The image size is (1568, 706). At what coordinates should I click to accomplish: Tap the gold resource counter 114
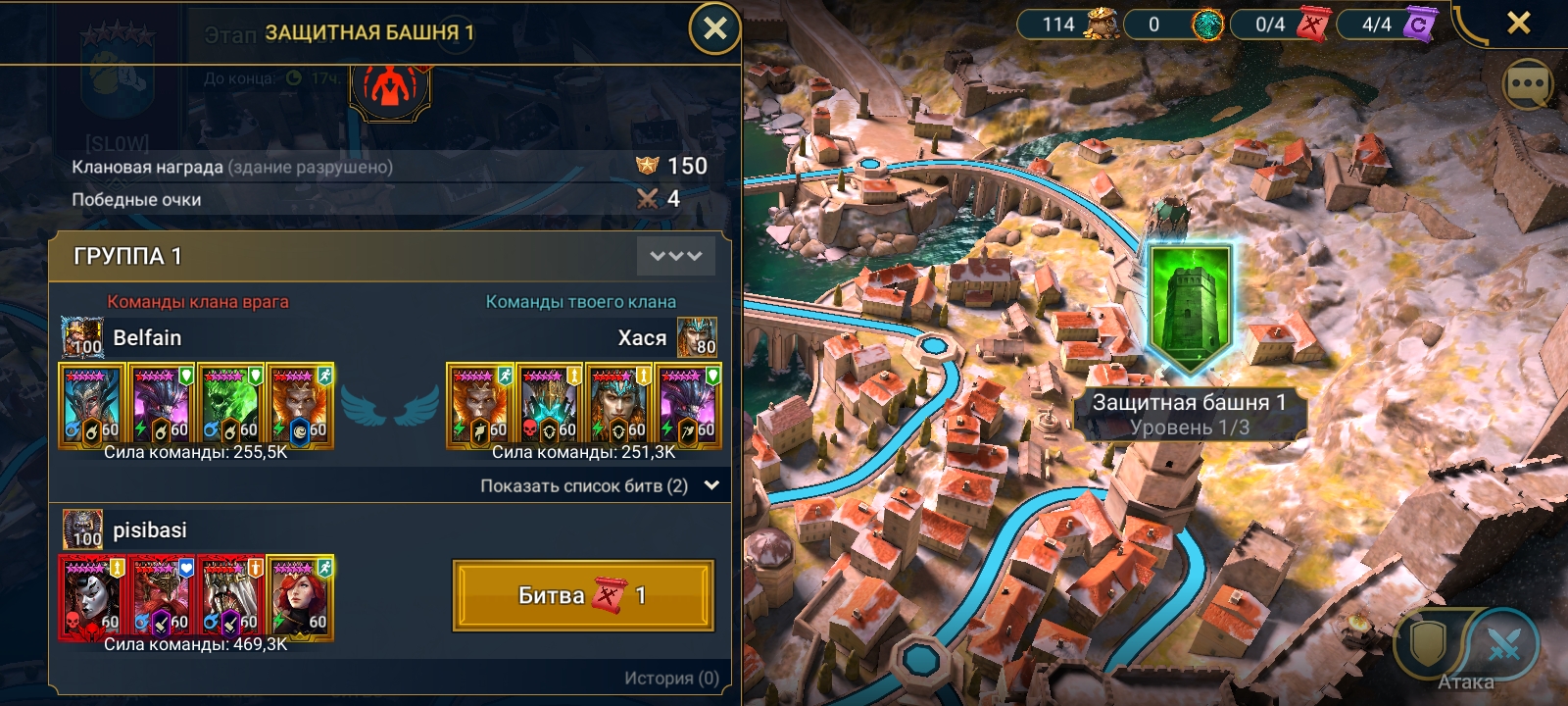[x=1070, y=24]
